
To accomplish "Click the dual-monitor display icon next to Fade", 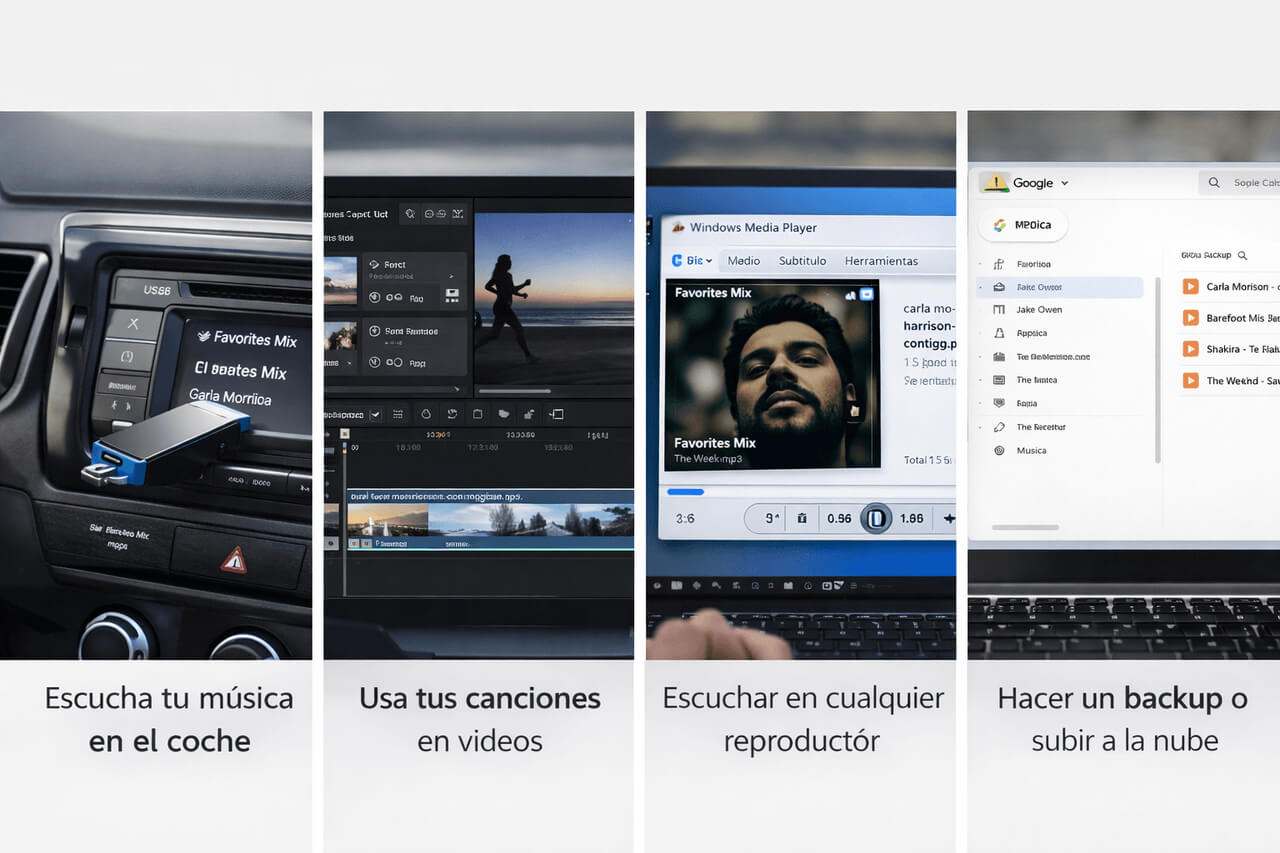I will (x=452, y=294).
